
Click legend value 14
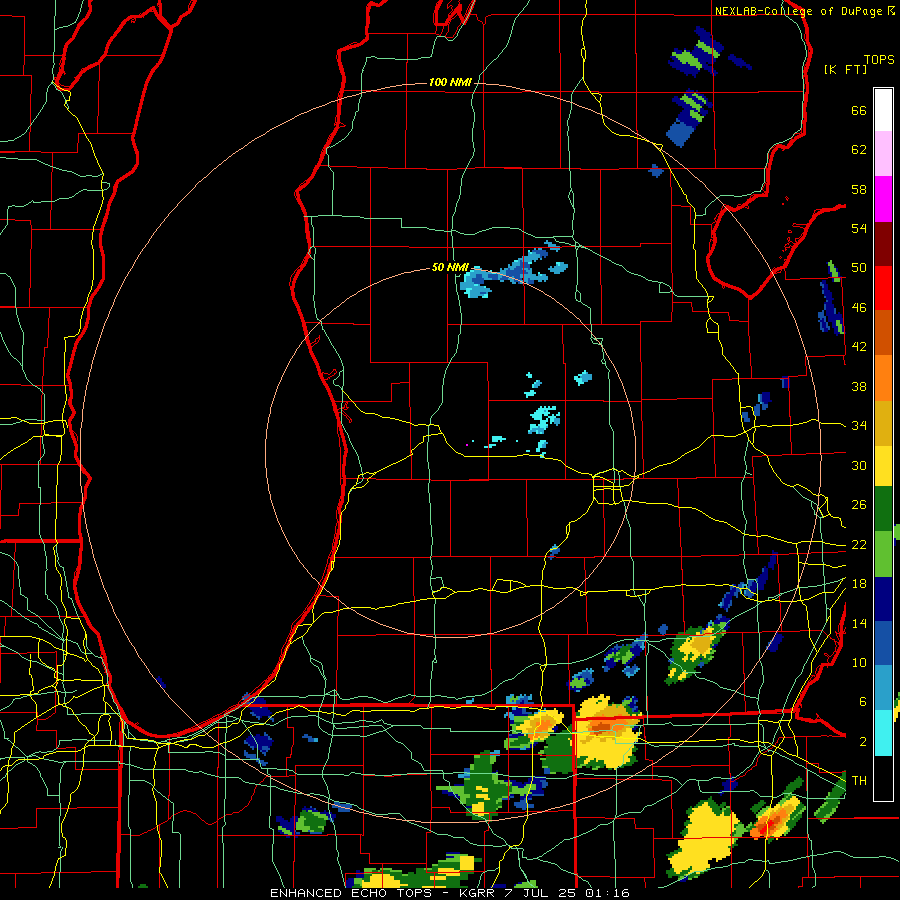859,623
